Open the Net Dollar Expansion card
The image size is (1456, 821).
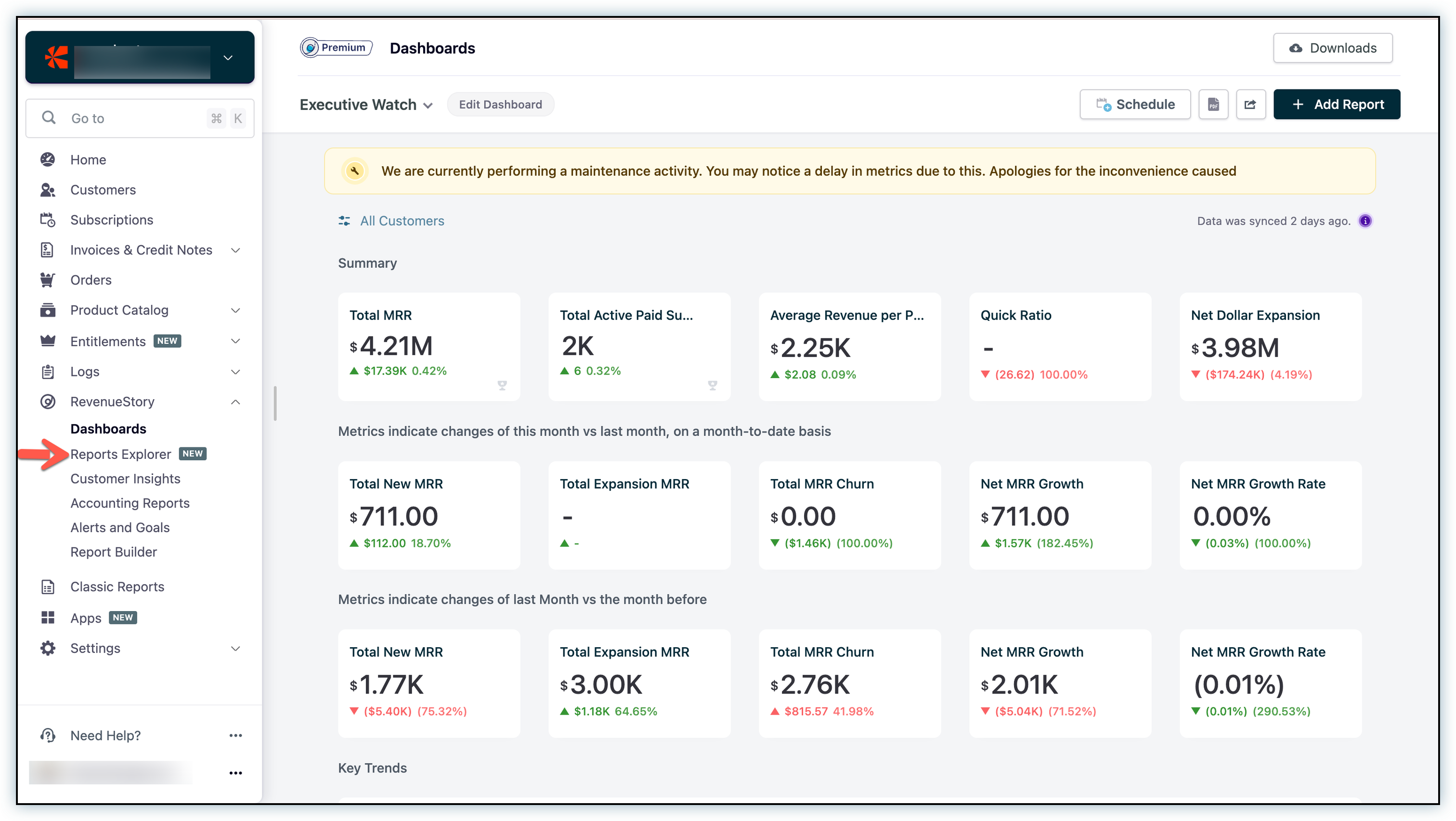point(1270,347)
